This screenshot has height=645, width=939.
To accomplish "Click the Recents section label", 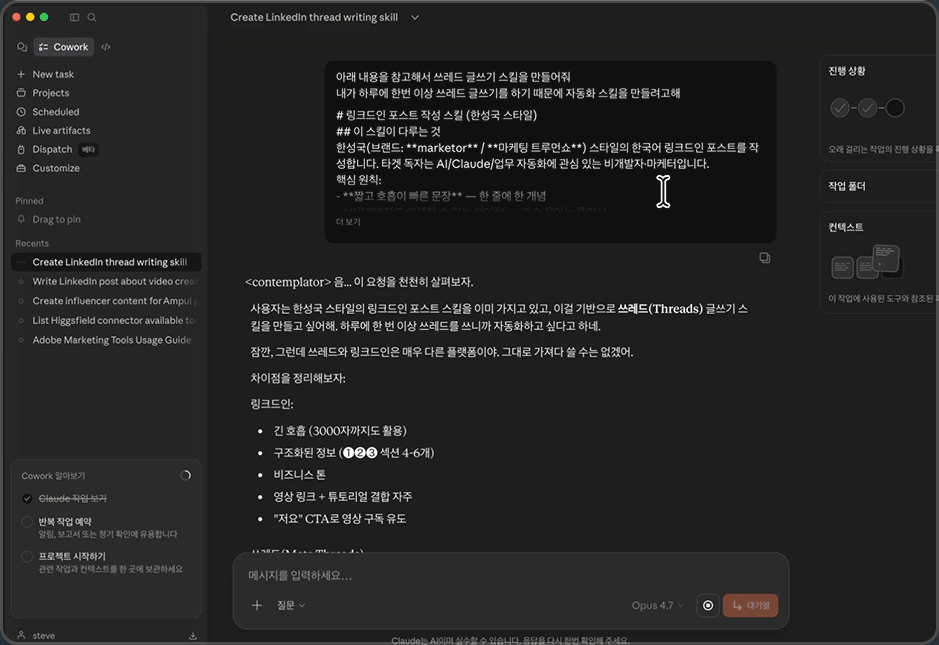I will click(x=32, y=243).
